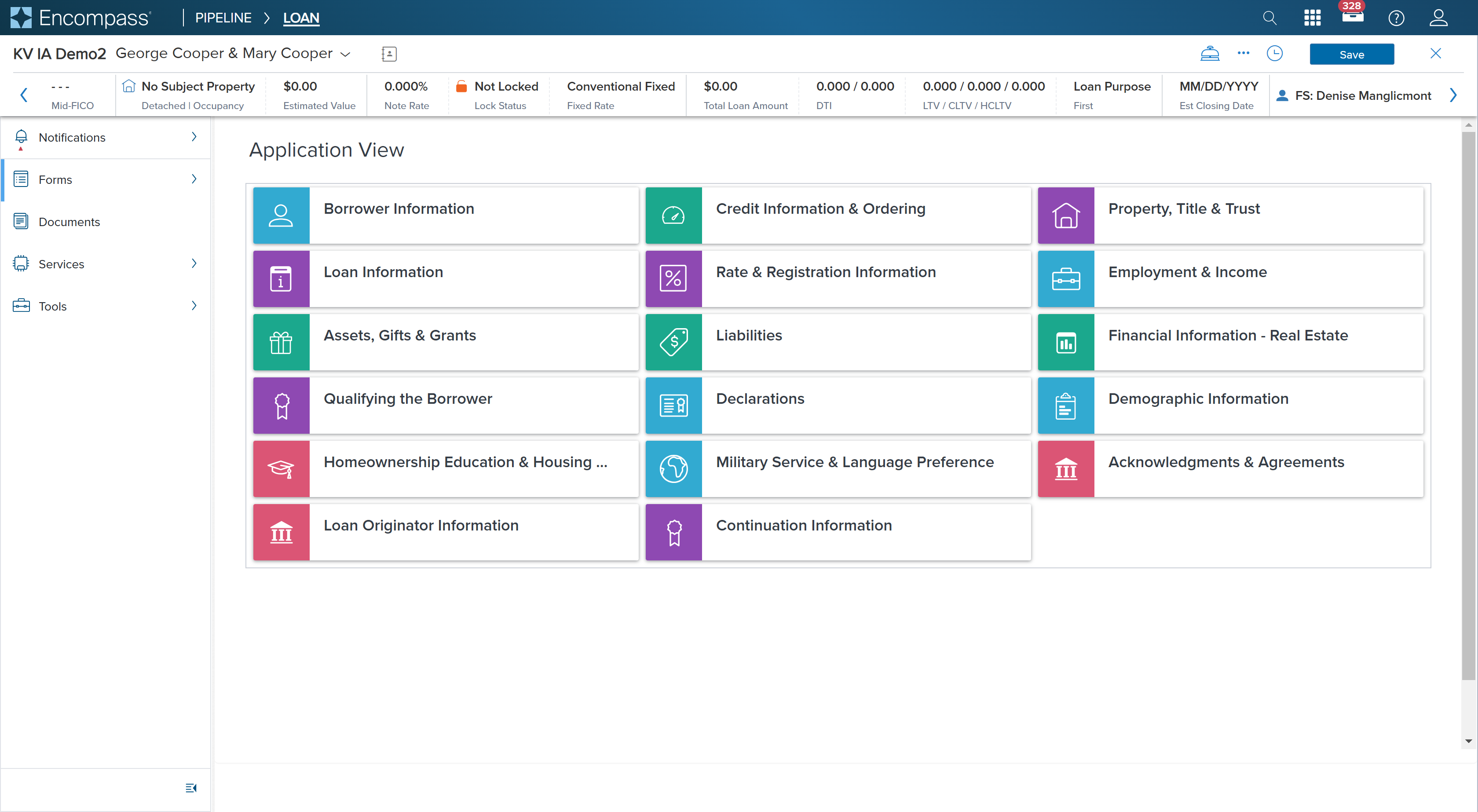
Task: Expand the Forms chevron
Action: coord(194,179)
